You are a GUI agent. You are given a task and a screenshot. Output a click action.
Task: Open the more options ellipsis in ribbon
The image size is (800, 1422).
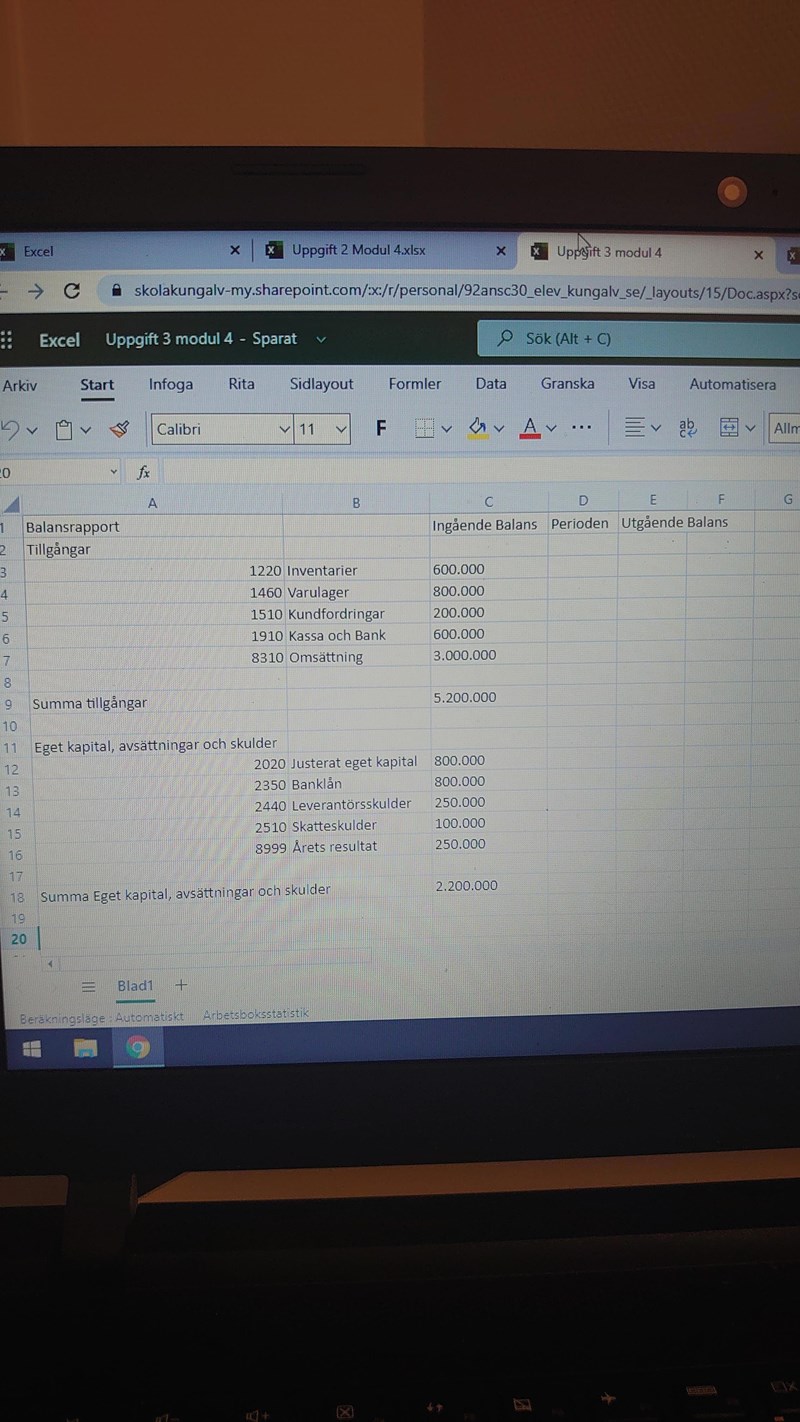click(x=581, y=427)
